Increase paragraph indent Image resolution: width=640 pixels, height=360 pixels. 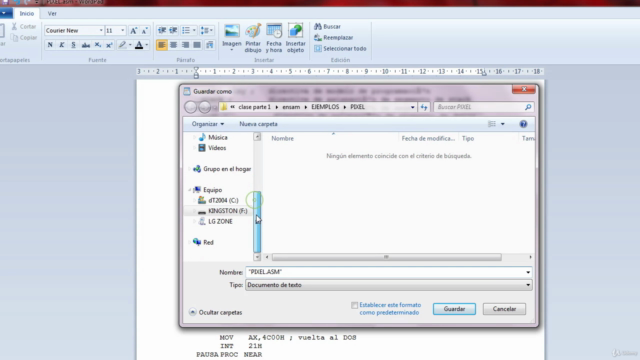click(x=173, y=31)
